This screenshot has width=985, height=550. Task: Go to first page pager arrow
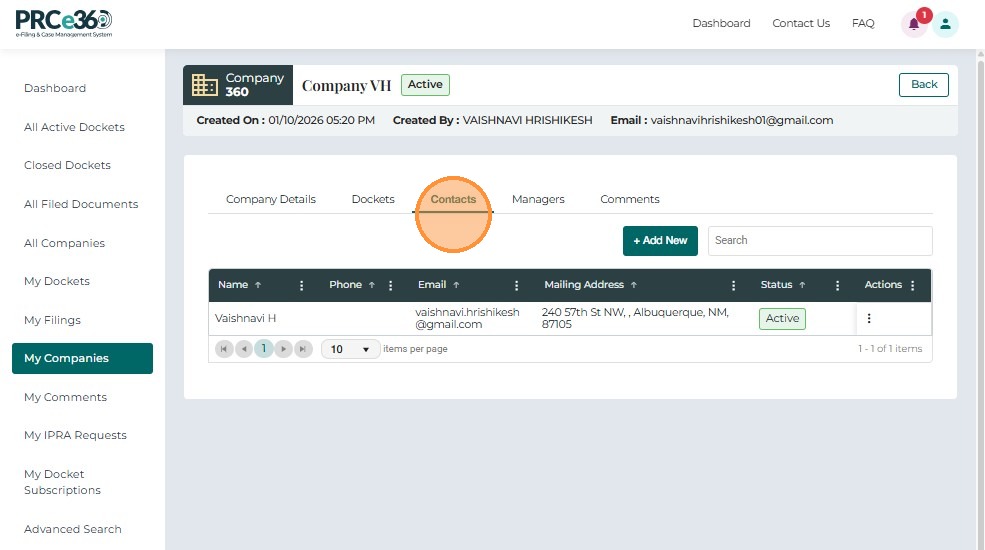coord(224,348)
